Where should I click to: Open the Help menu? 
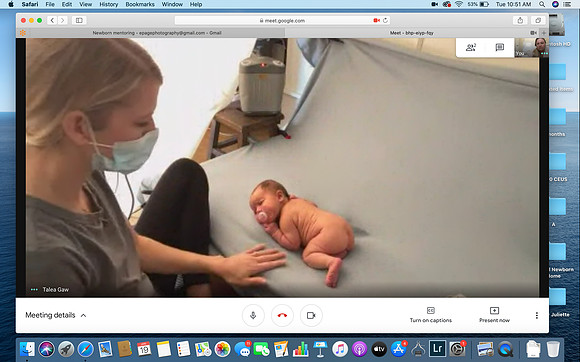pyautogui.click(x=196, y=4)
